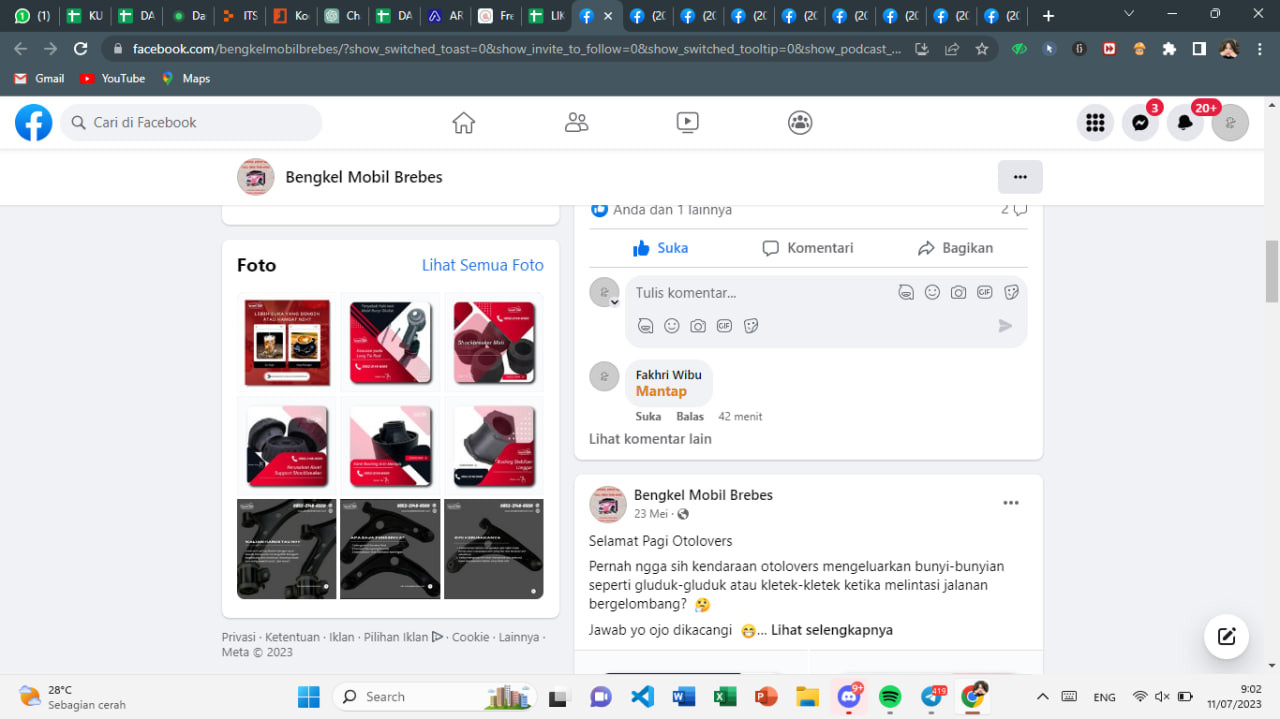Image resolution: width=1280 pixels, height=719 pixels.
Task: Open page options three-dot button
Action: coord(1020,177)
